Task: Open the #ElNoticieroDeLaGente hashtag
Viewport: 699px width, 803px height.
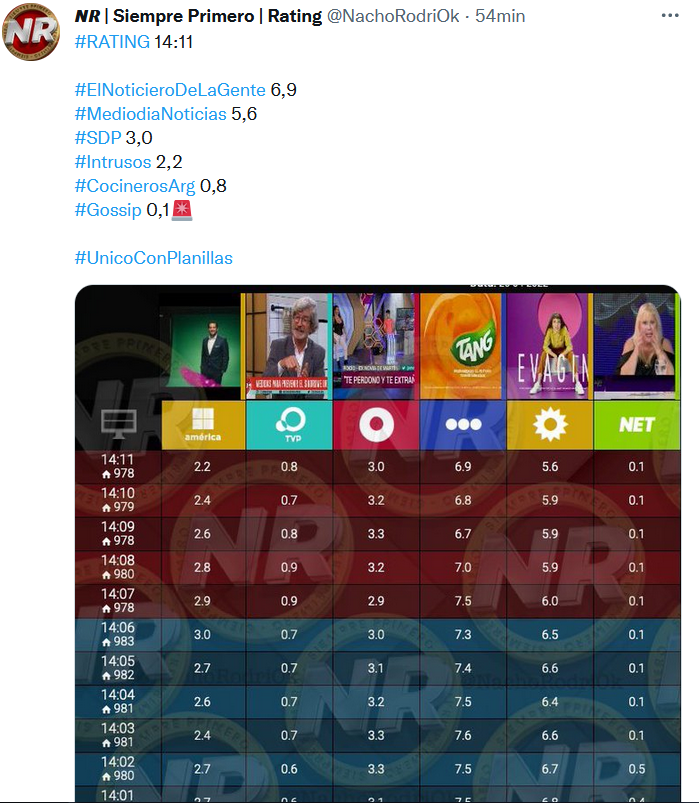Action: pyautogui.click(x=170, y=90)
